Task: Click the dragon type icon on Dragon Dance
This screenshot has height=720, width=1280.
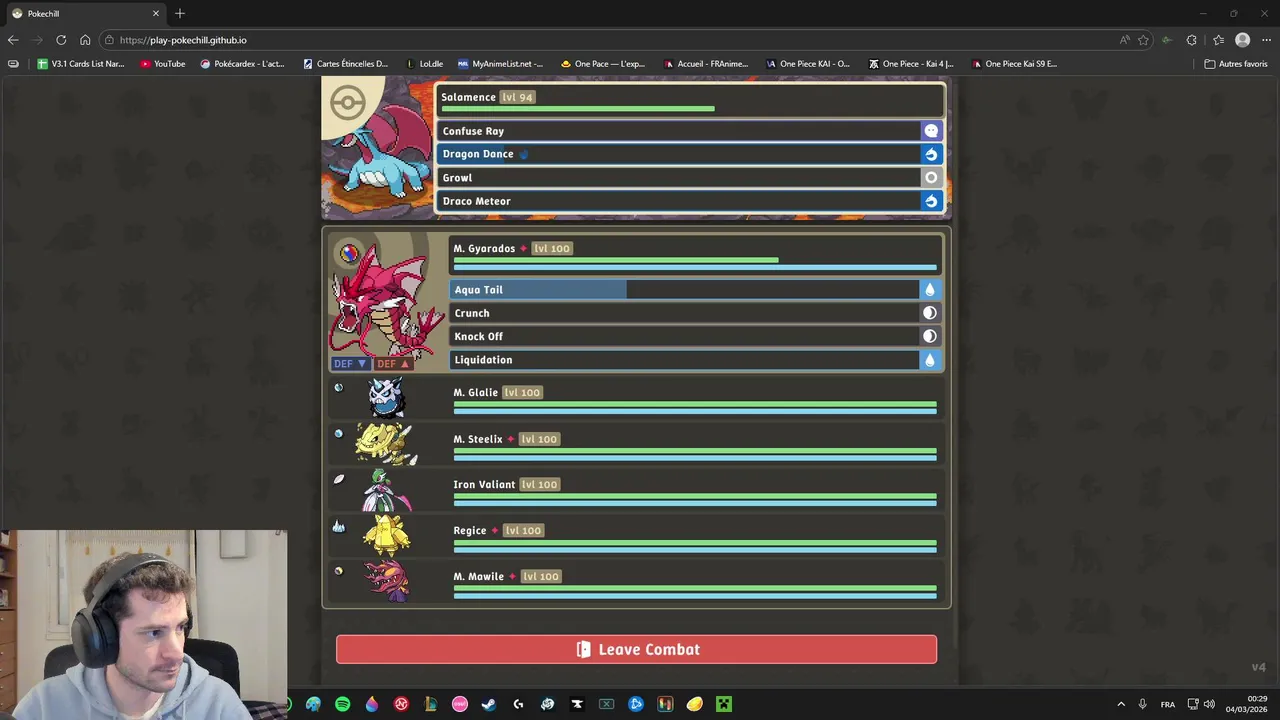Action: coord(931,154)
